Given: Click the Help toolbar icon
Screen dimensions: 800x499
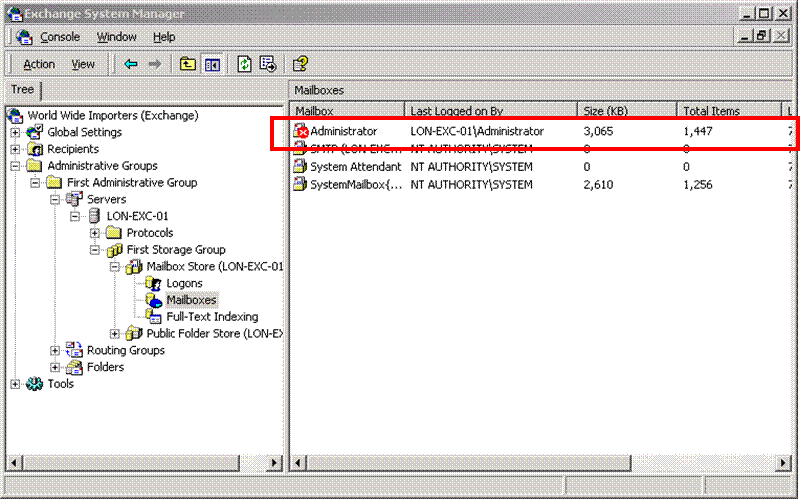Looking at the screenshot, I should pos(300,64).
